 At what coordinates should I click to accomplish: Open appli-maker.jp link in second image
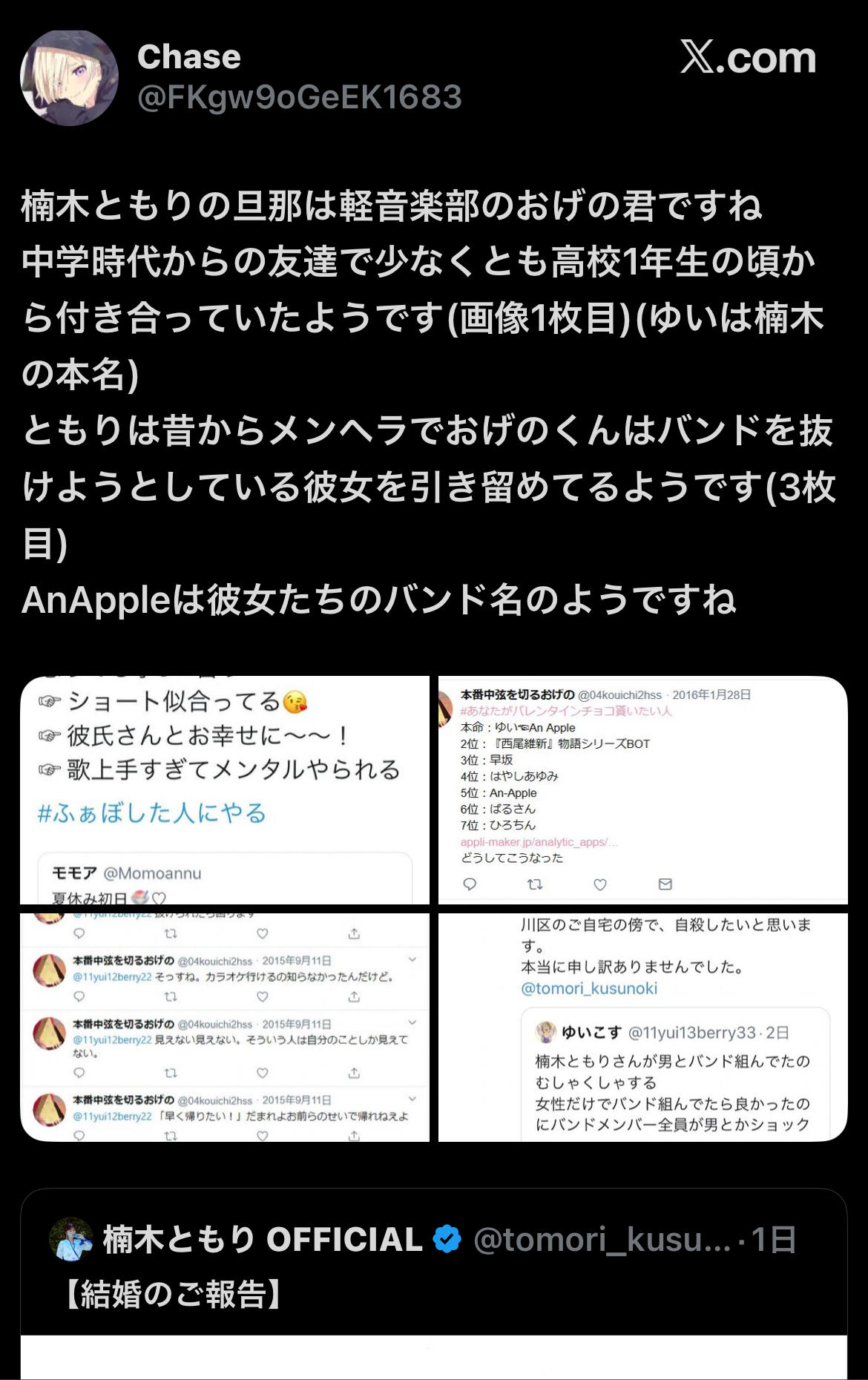[x=539, y=842]
